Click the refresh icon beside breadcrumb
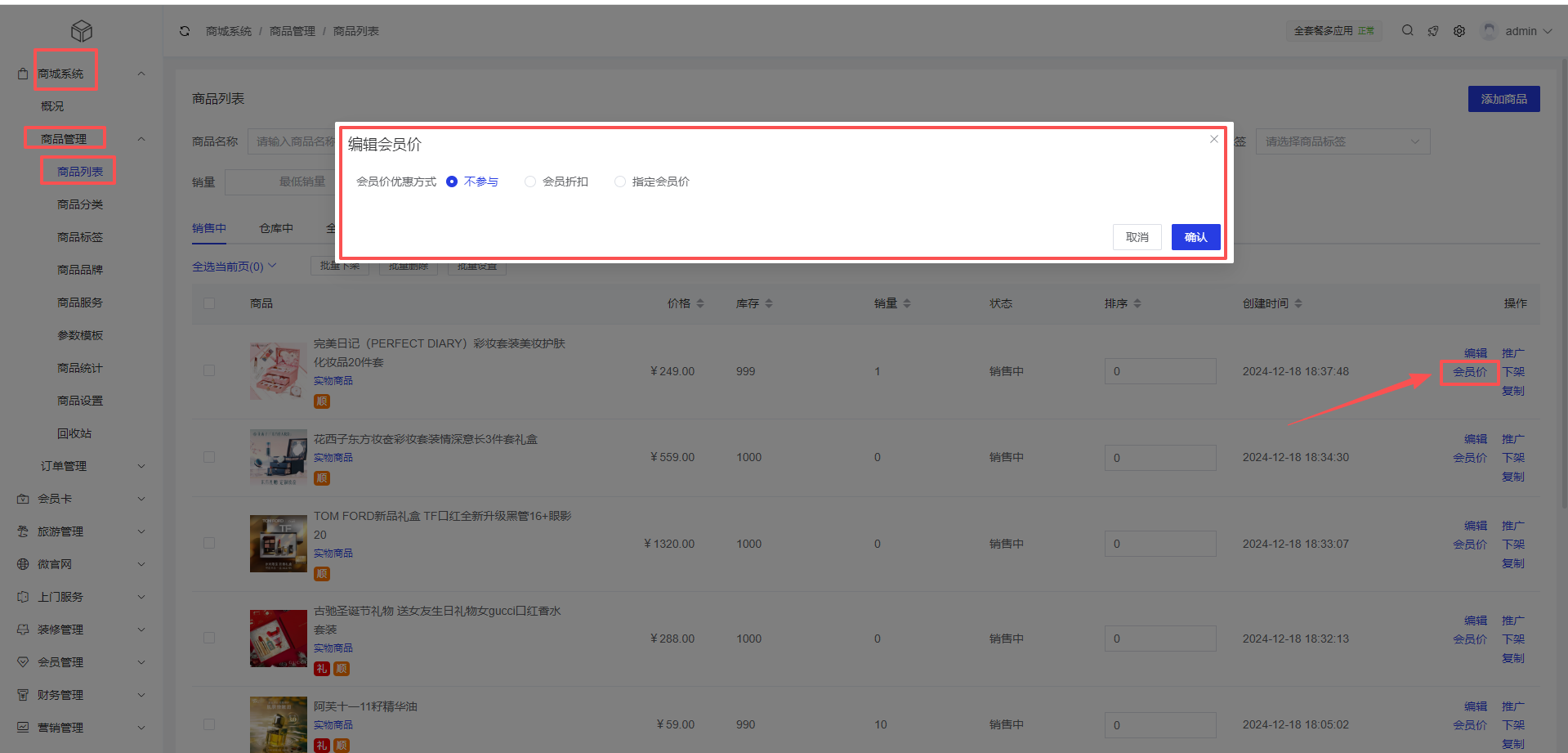This screenshot has height=753, width=1568. click(x=185, y=31)
